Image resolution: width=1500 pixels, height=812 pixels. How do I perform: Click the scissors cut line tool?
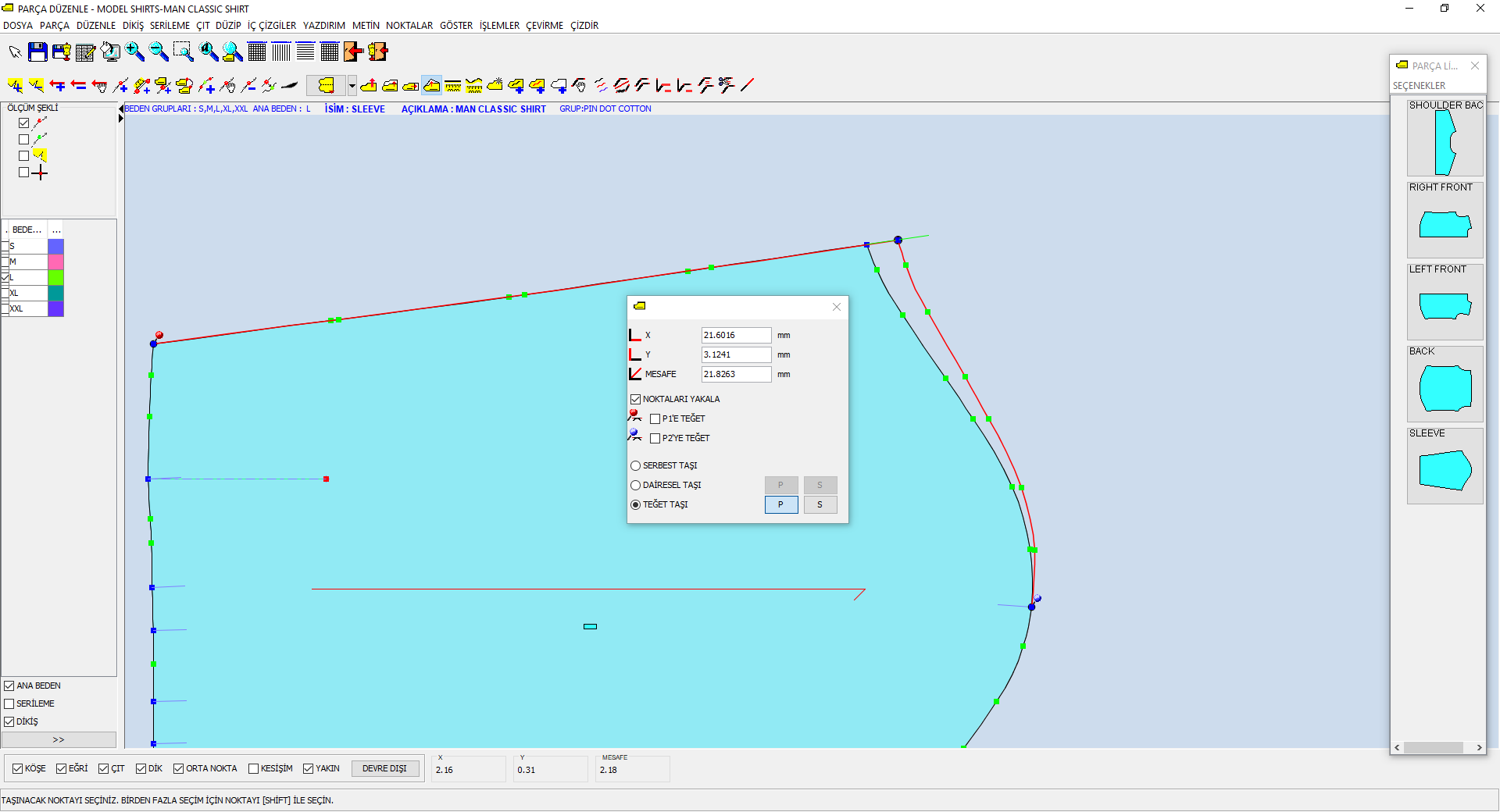click(727, 85)
